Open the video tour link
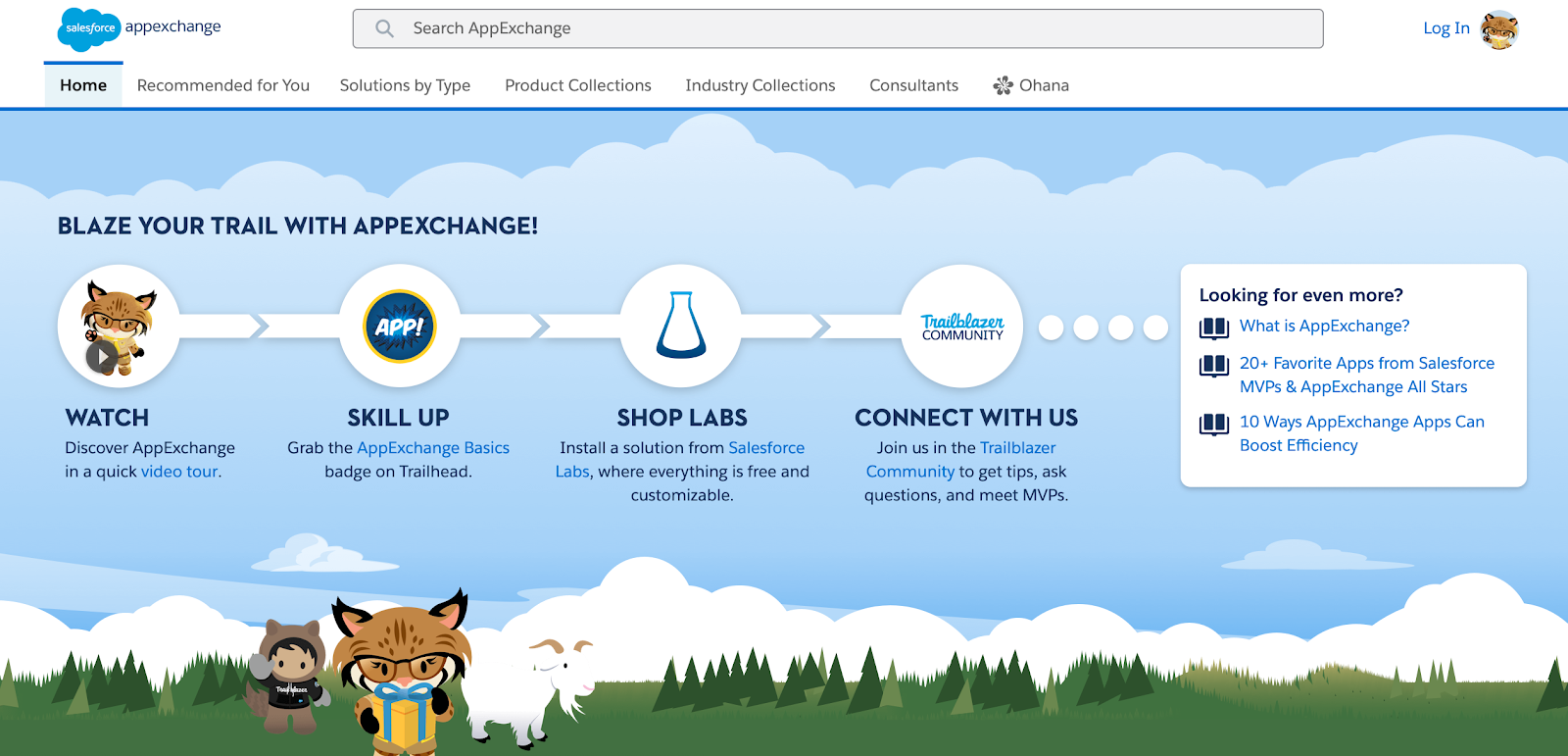Viewport: 1568px width, 756px height. (179, 472)
